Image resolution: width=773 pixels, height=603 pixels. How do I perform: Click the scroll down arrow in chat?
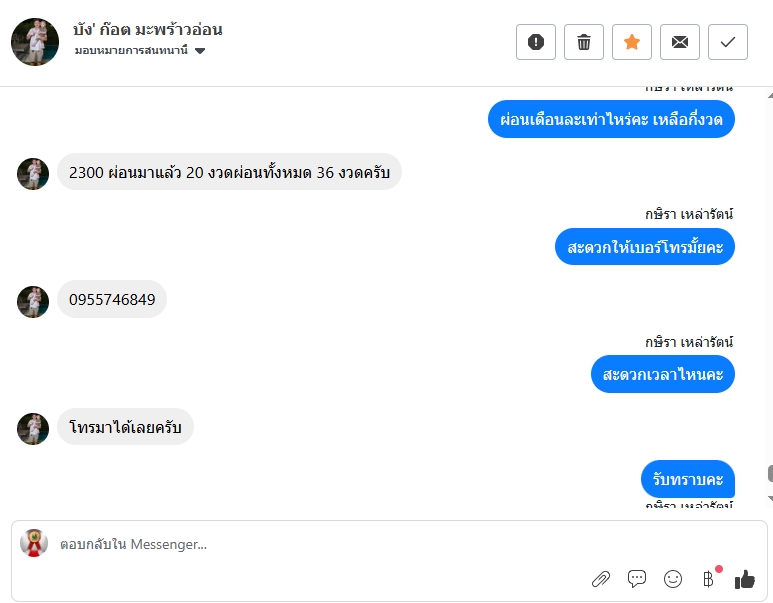(770, 499)
